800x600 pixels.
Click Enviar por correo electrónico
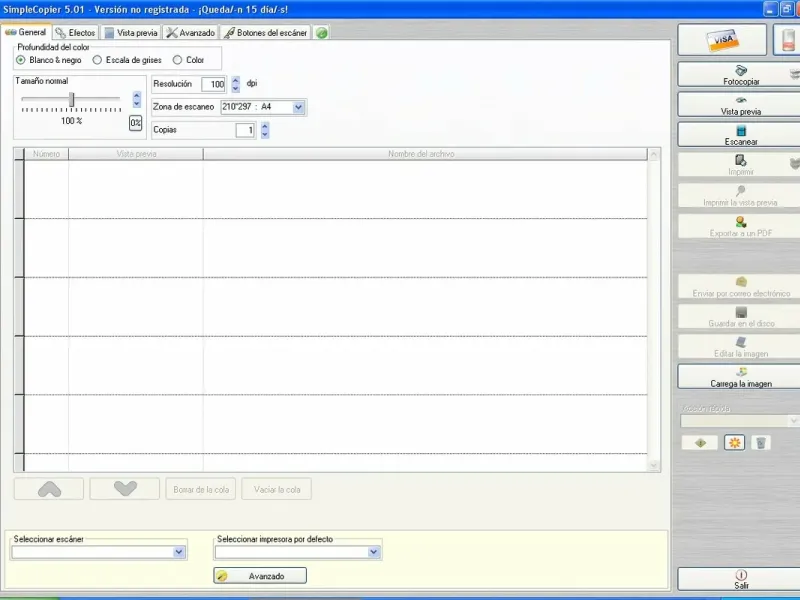(741, 287)
